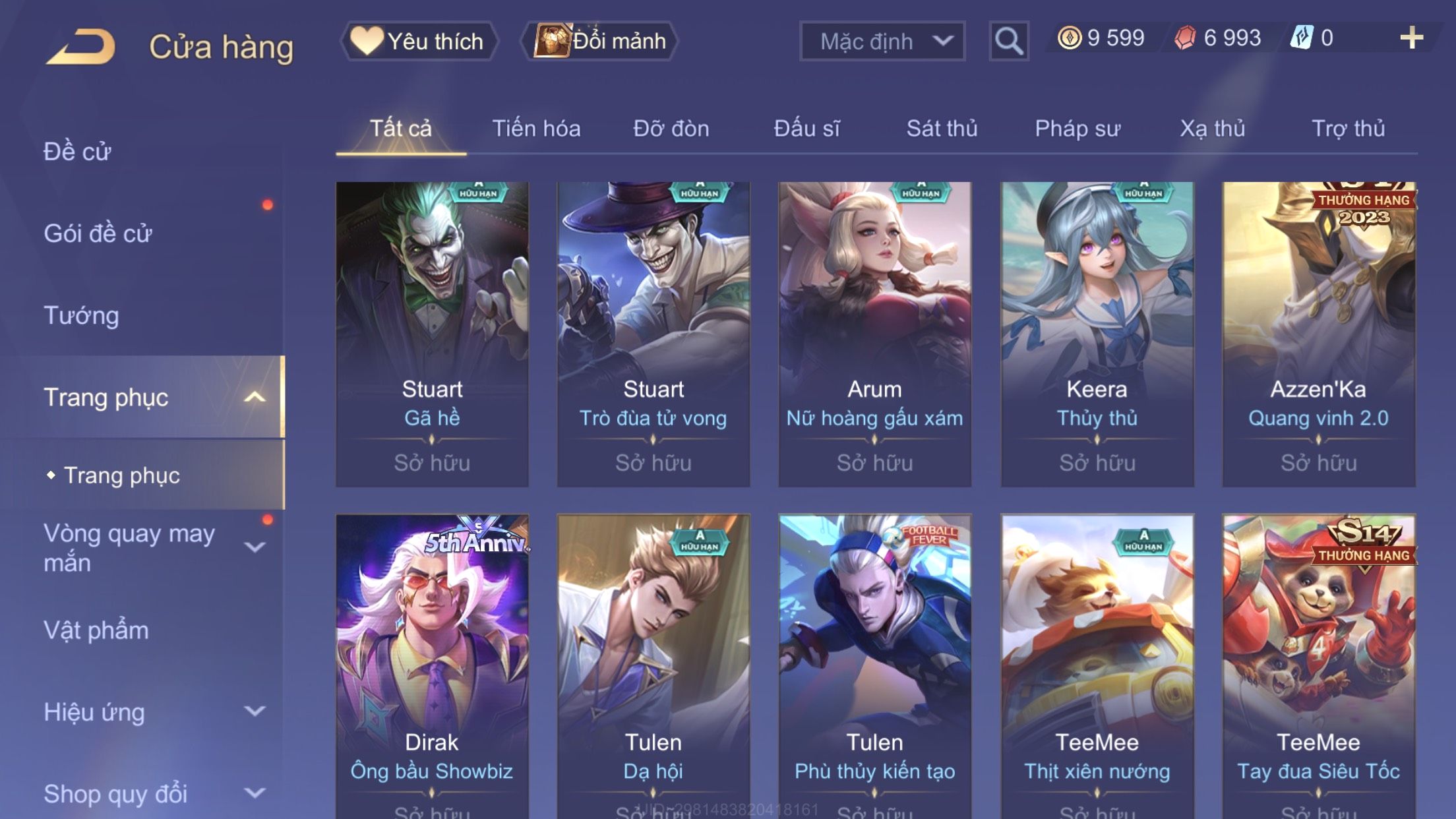
Task: Tap the plus icon to add currency
Action: coord(1411,38)
